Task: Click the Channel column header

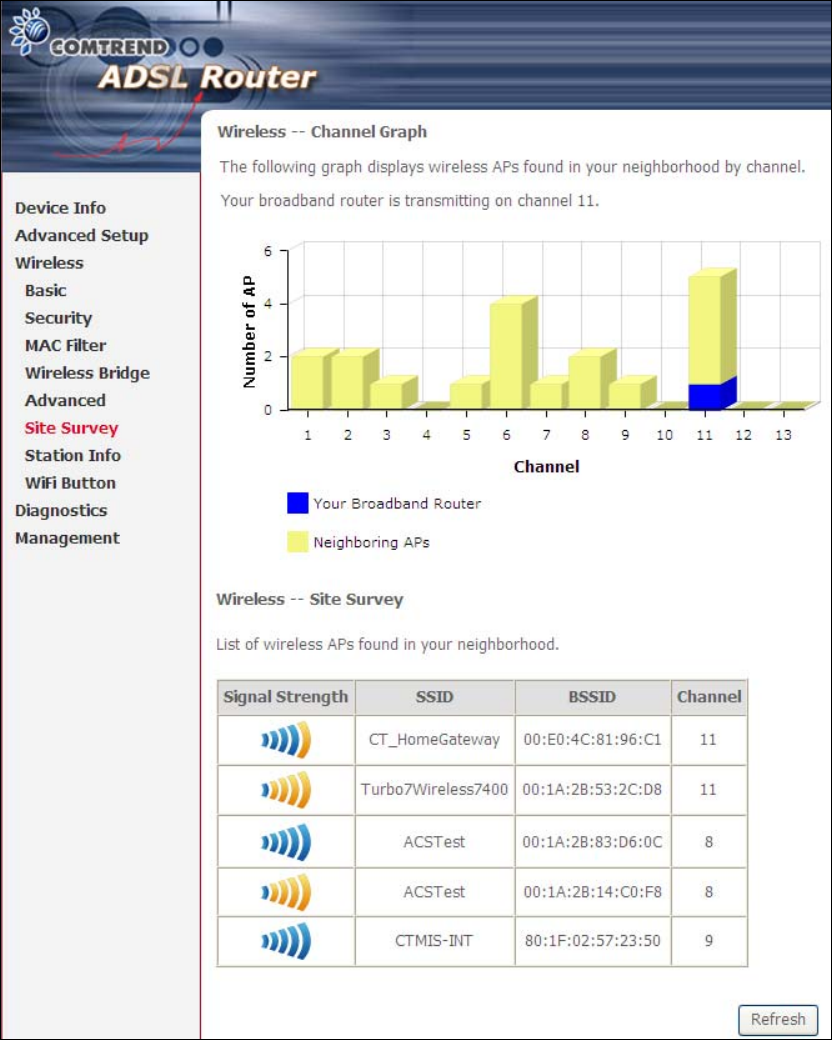Action: click(x=709, y=697)
